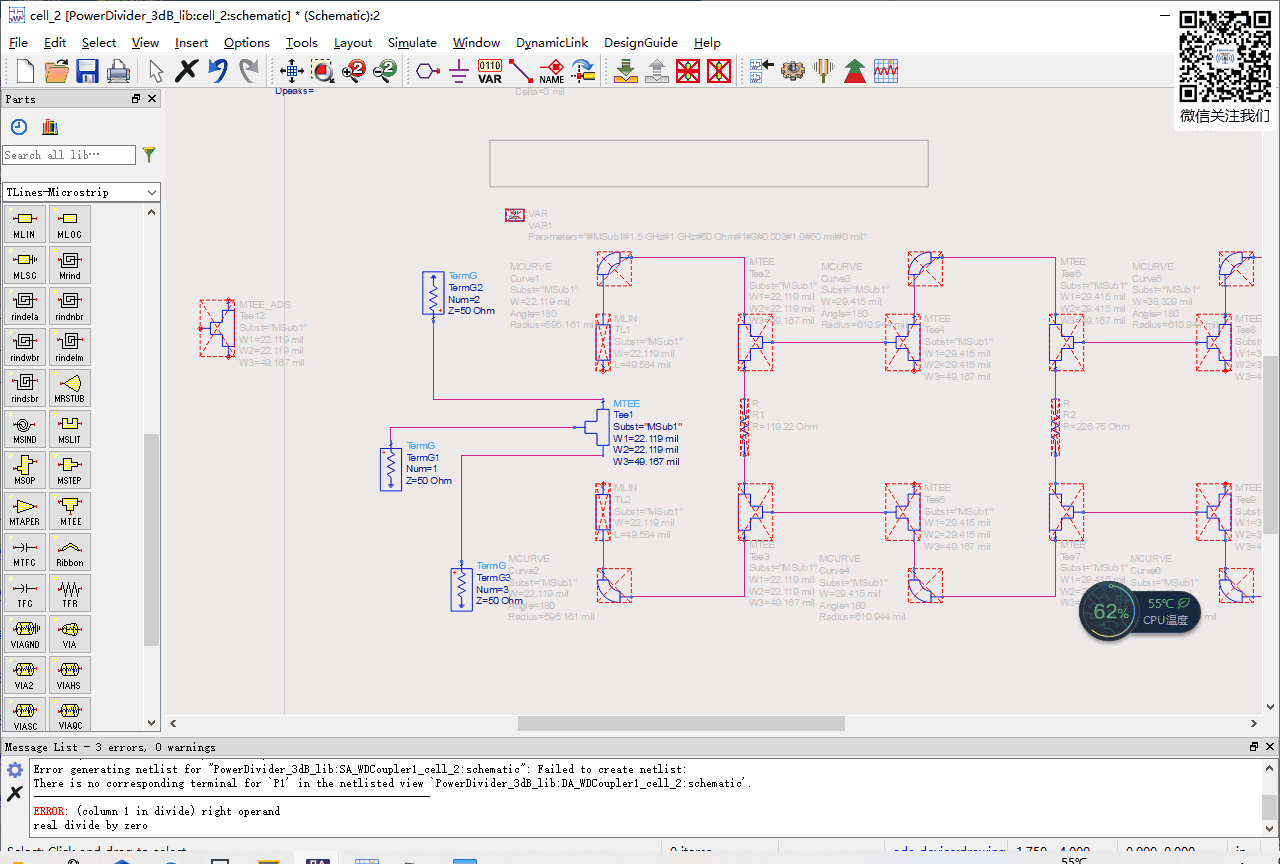Open message list settings gear
1280x864 pixels.
pyautogui.click(x=14, y=770)
